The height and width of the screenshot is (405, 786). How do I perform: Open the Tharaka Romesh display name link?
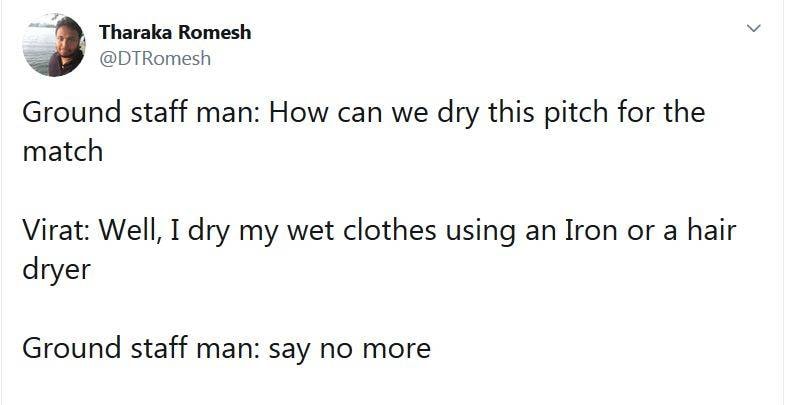click(x=175, y=32)
